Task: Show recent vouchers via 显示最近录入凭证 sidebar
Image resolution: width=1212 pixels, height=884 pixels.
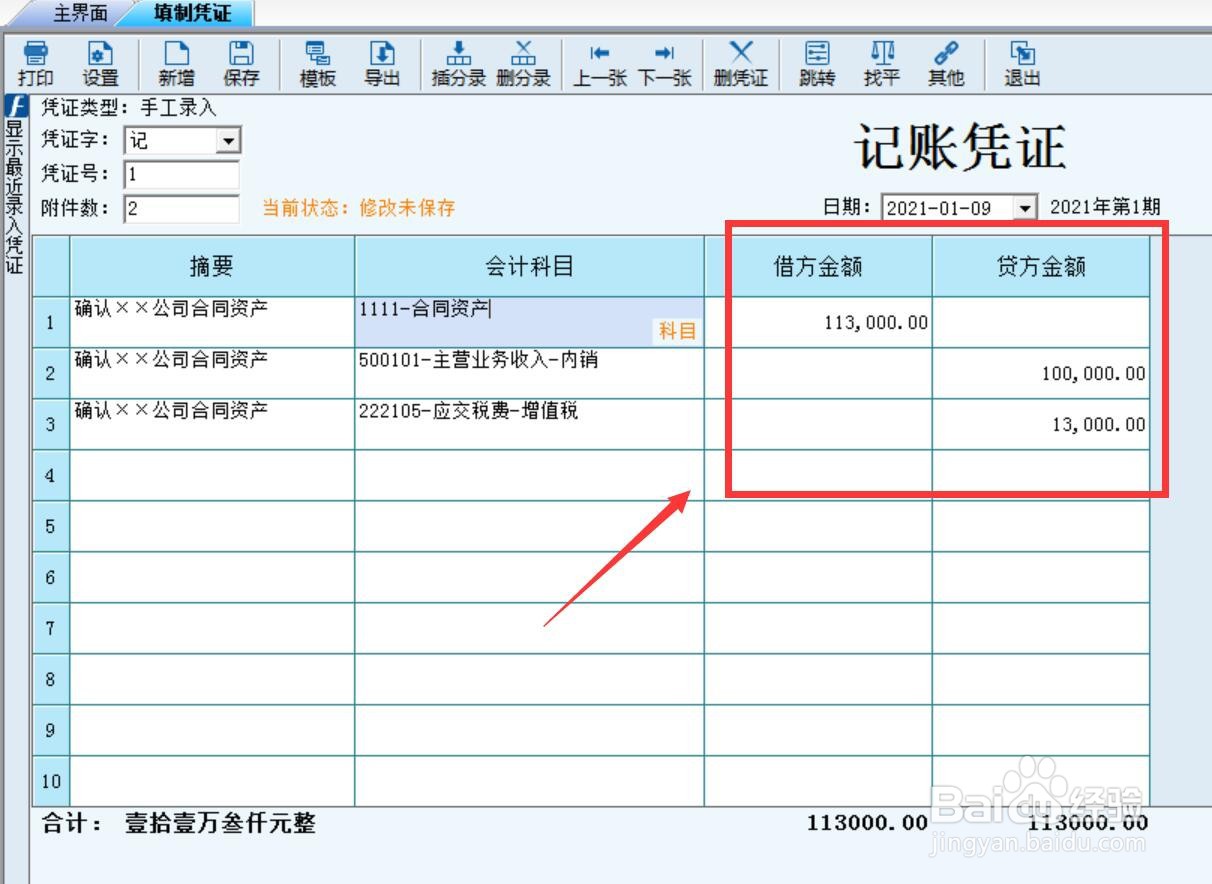Action: click(x=15, y=196)
